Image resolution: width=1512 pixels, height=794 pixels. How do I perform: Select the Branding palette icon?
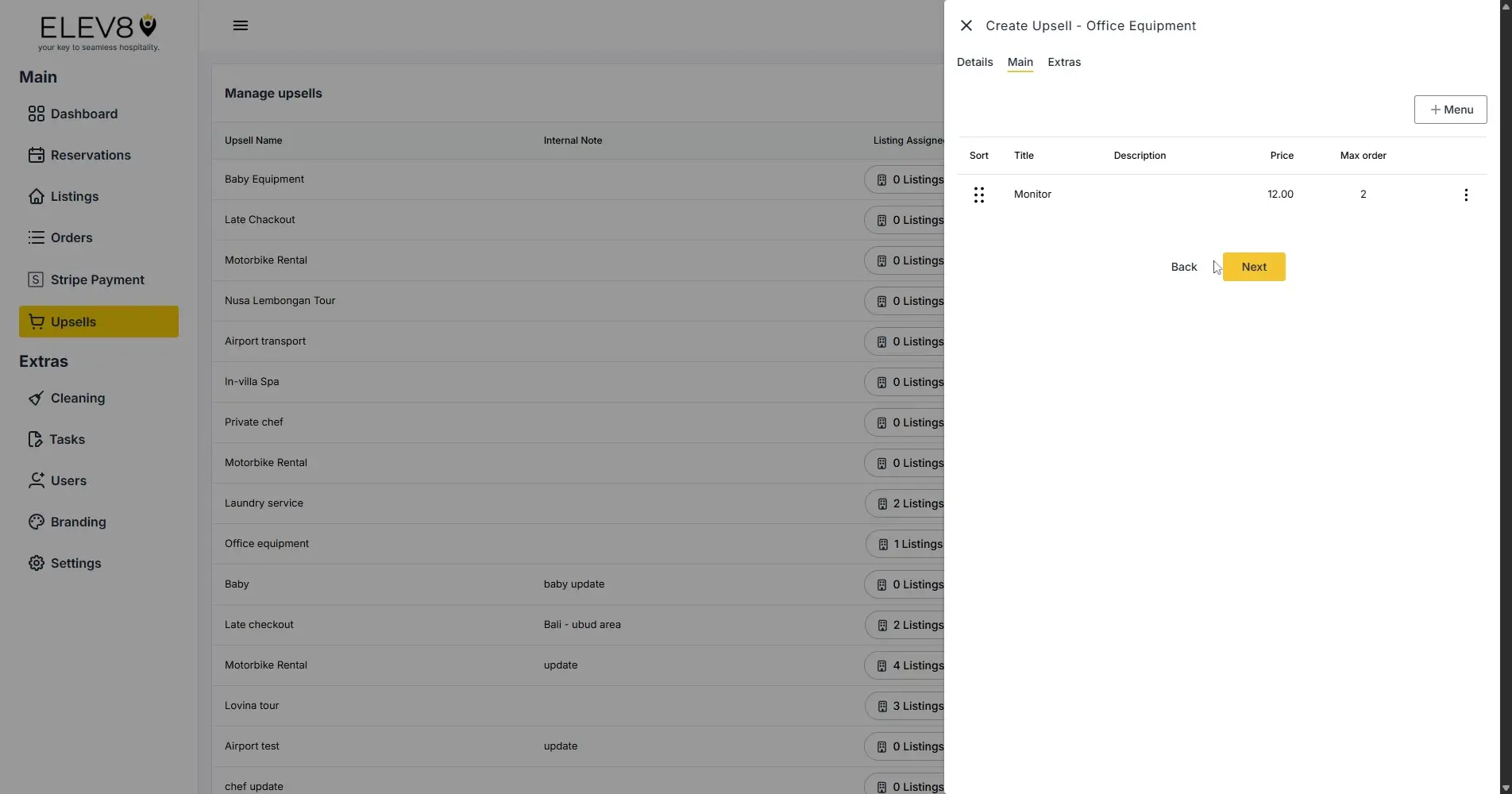(37, 522)
